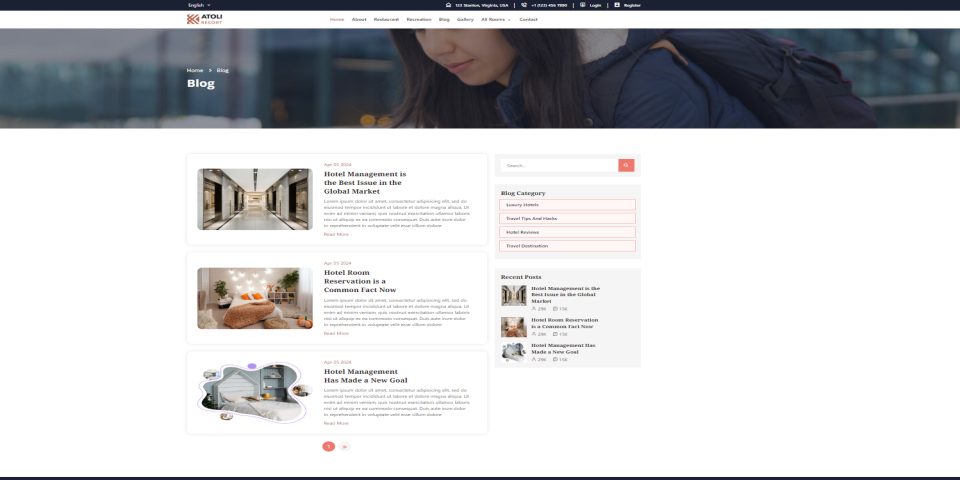Go to next page with the pagination arrow
The width and height of the screenshot is (960, 480).
pyautogui.click(x=345, y=447)
